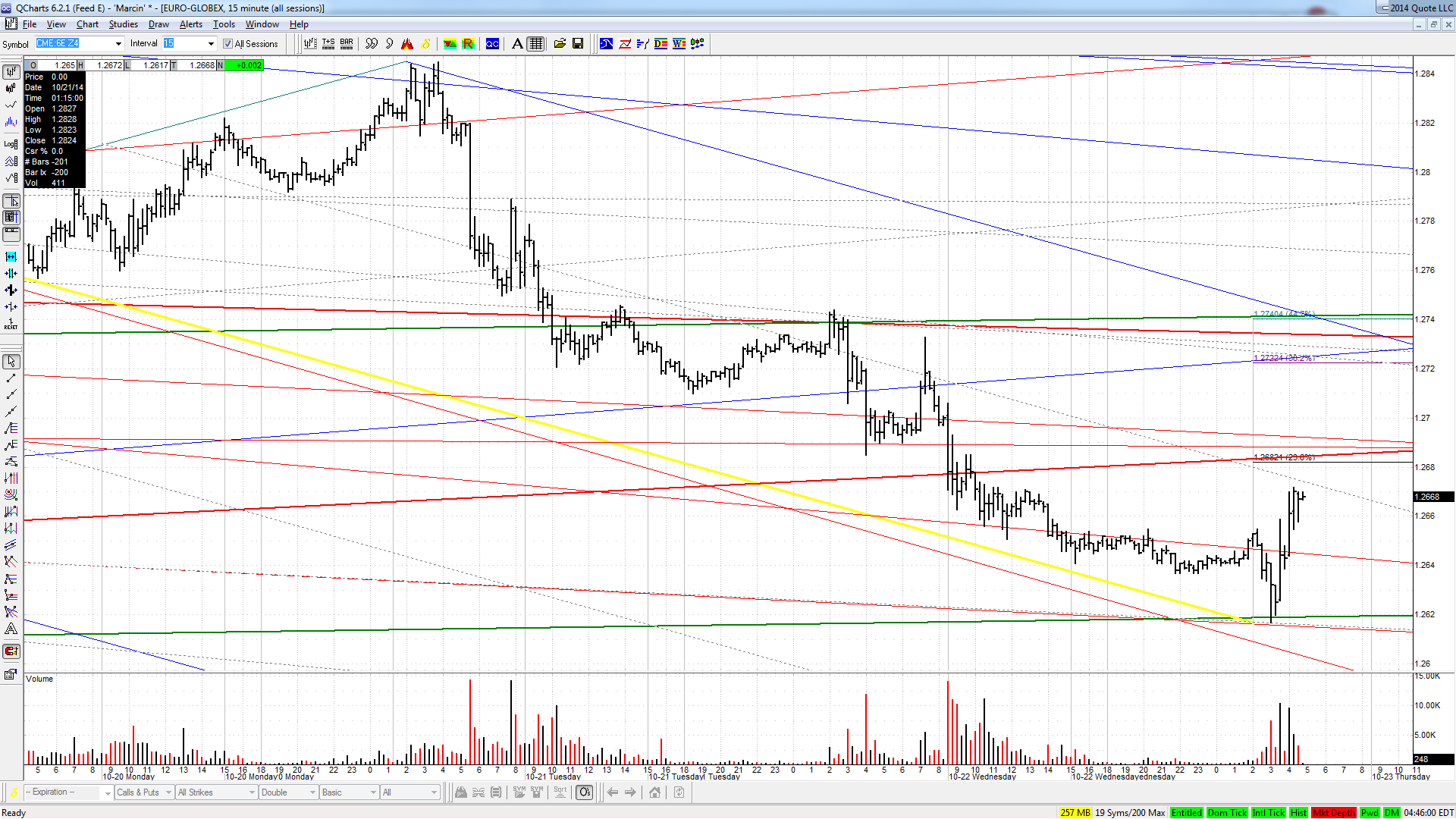Toggle the All Sessions checkbox
This screenshot has width=1456, height=819.
click(x=227, y=44)
